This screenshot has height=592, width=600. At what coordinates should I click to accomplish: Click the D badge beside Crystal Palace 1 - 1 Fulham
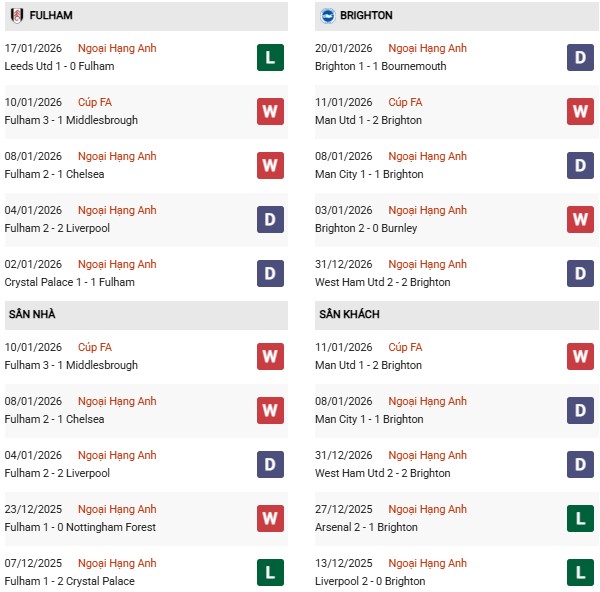pos(270,273)
